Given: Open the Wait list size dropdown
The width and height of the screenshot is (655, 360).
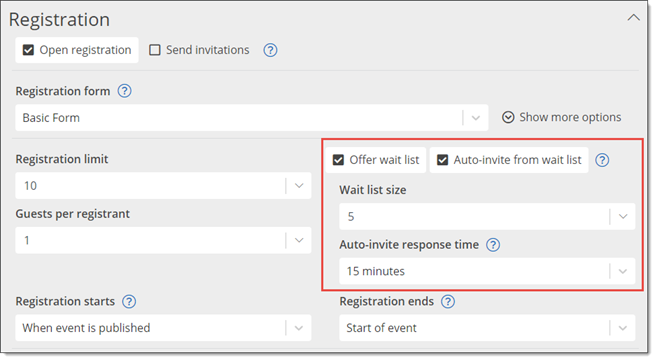Looking at the screenshot, I should coord(487,216).
